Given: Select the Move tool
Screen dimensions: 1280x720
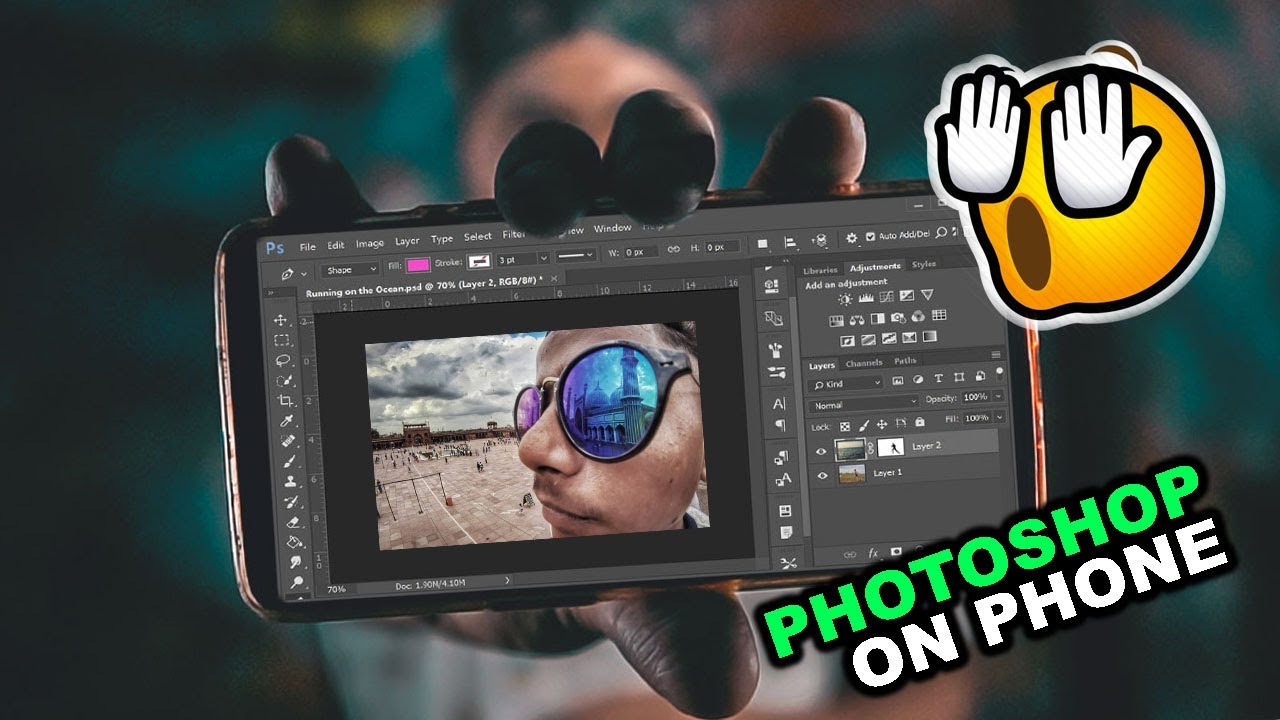Looking at the screenshot, I should click(280, 320).
